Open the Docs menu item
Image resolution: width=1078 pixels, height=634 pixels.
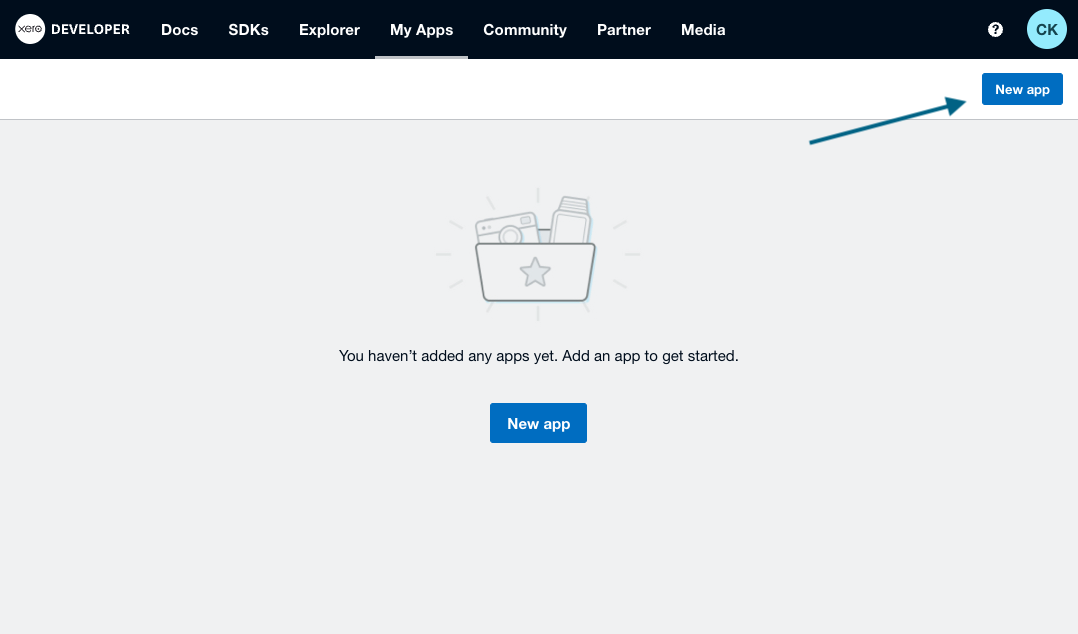click(x=180, y=30)
